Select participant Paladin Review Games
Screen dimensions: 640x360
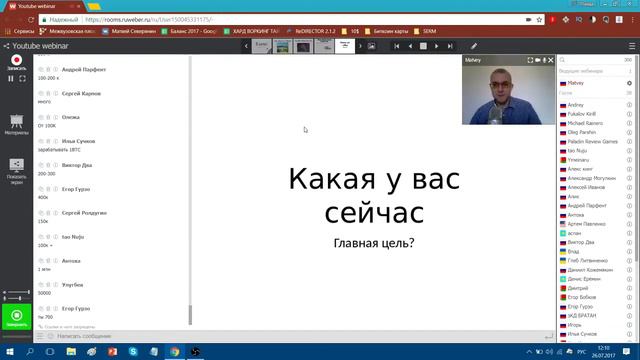[593, 142]
